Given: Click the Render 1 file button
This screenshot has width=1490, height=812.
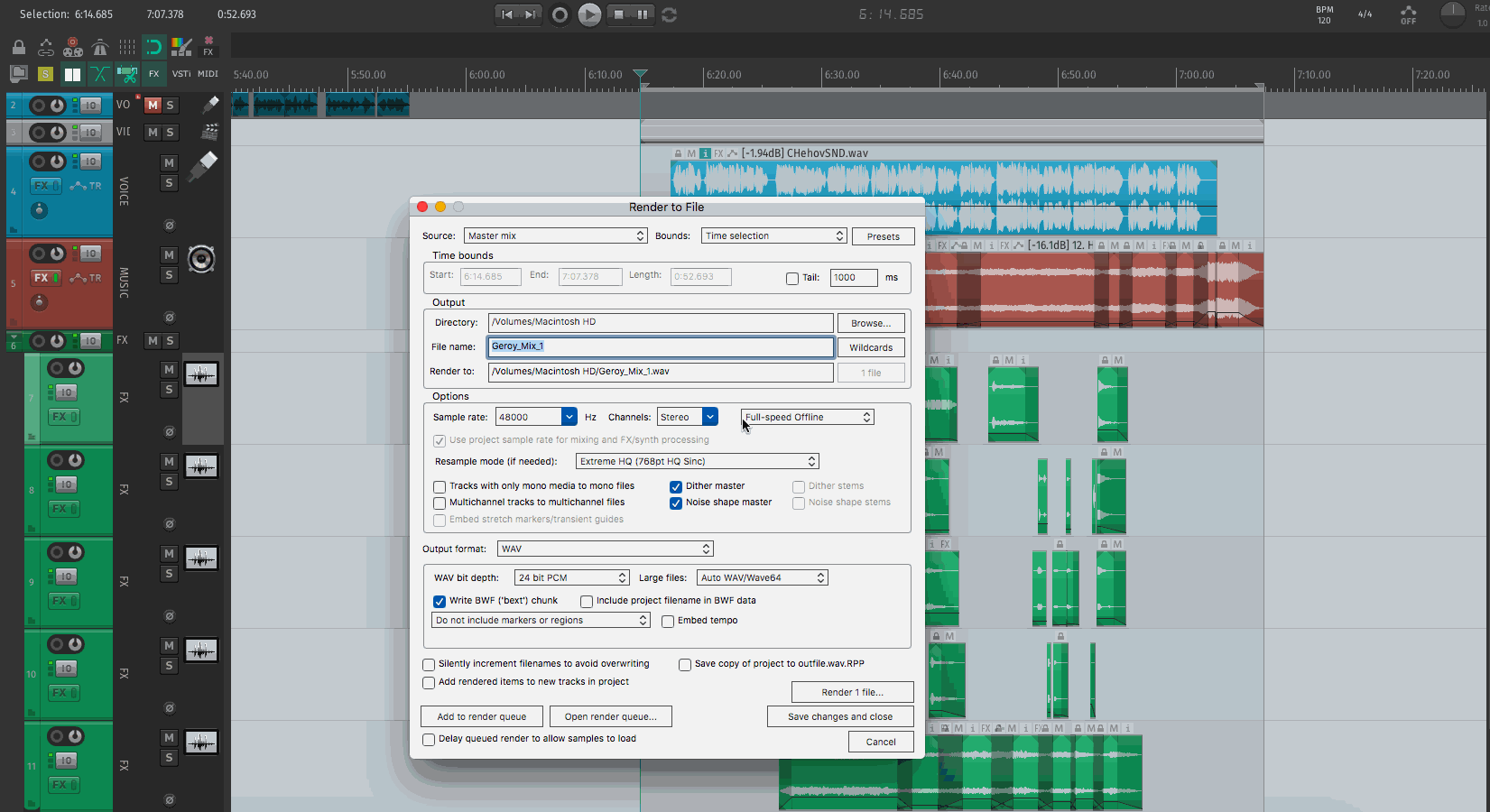Looking at the screenshot, I should coord(852,692).
